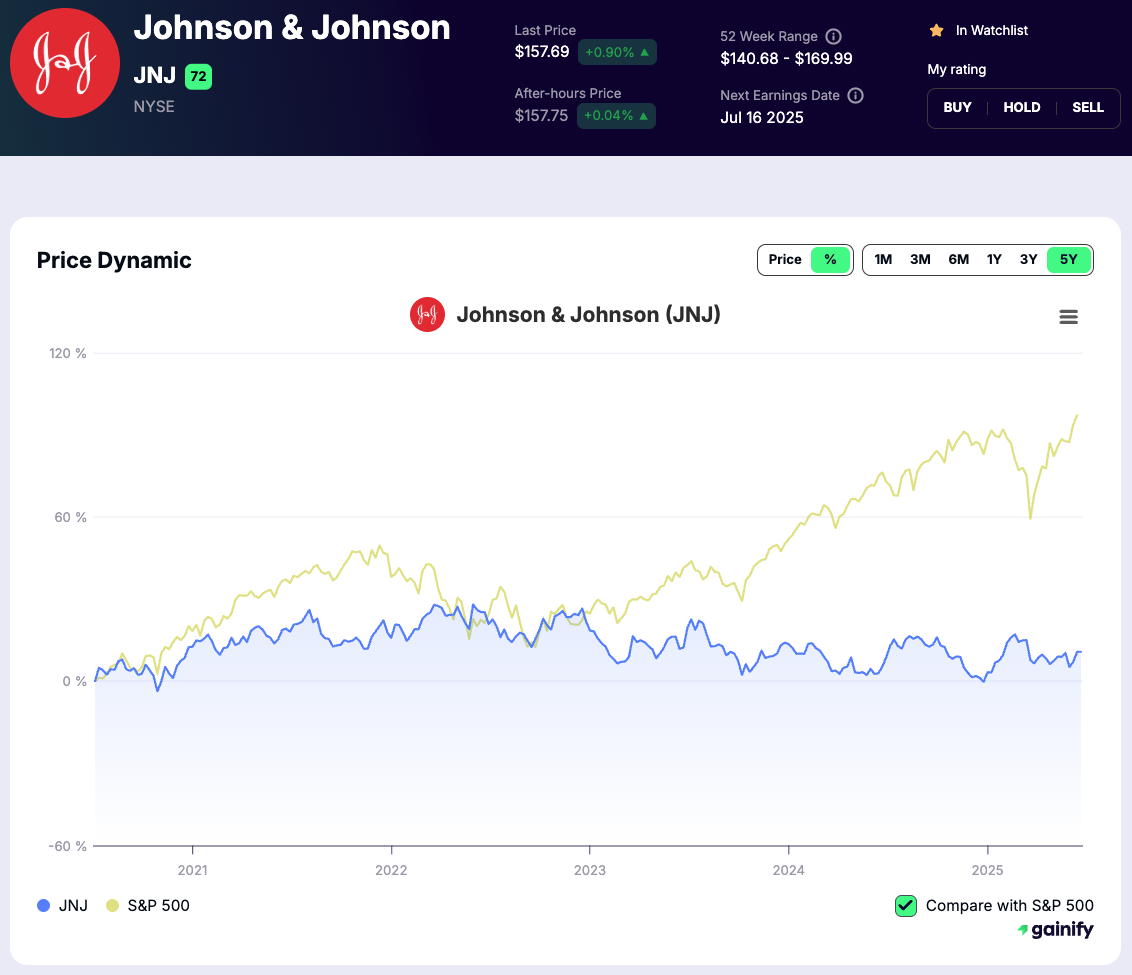Click the -60 % y-axis label
This screenshot has width=1132, height=975.
click(68, 847)
